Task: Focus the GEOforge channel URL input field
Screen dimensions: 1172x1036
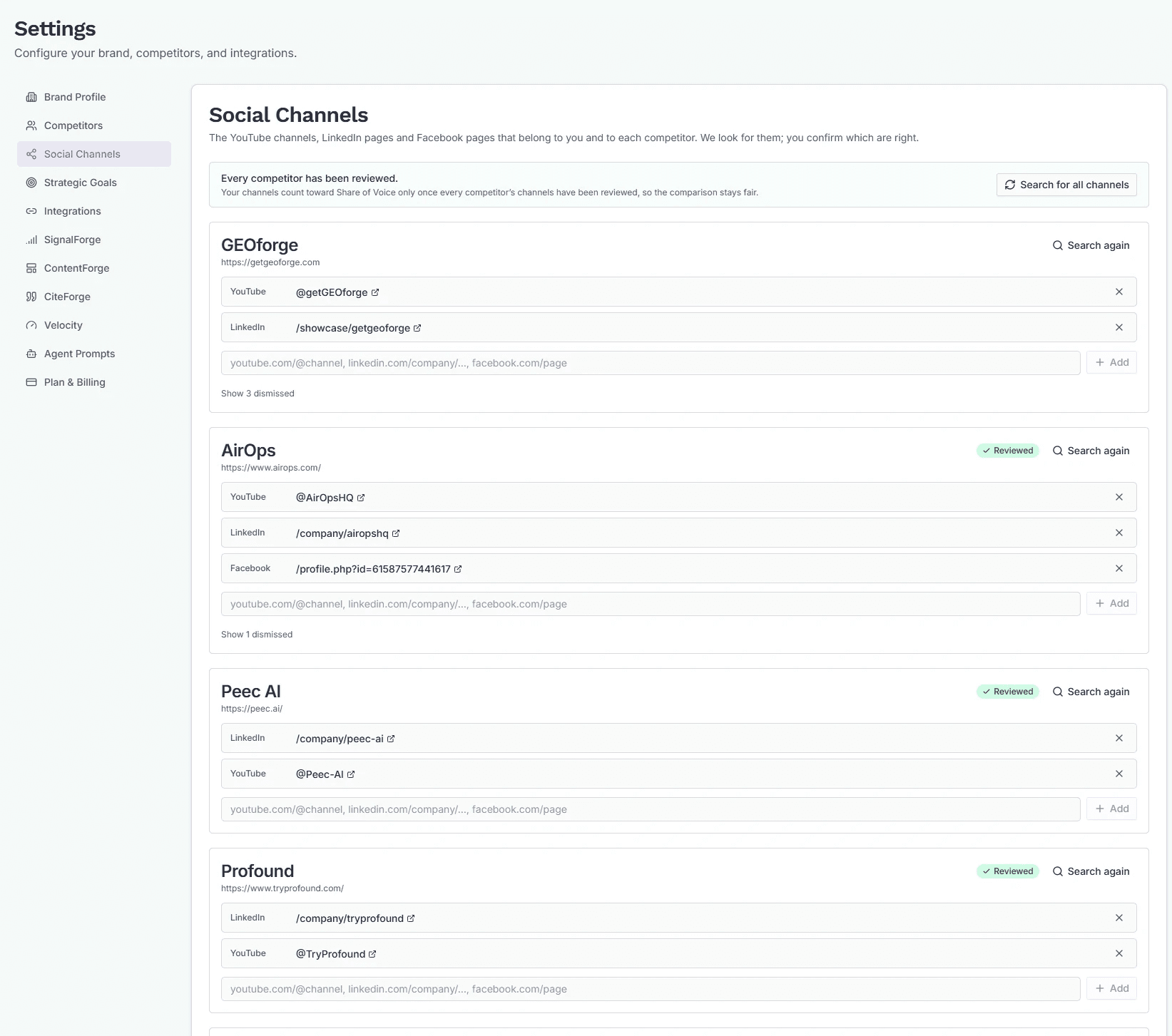Action: 651,363
